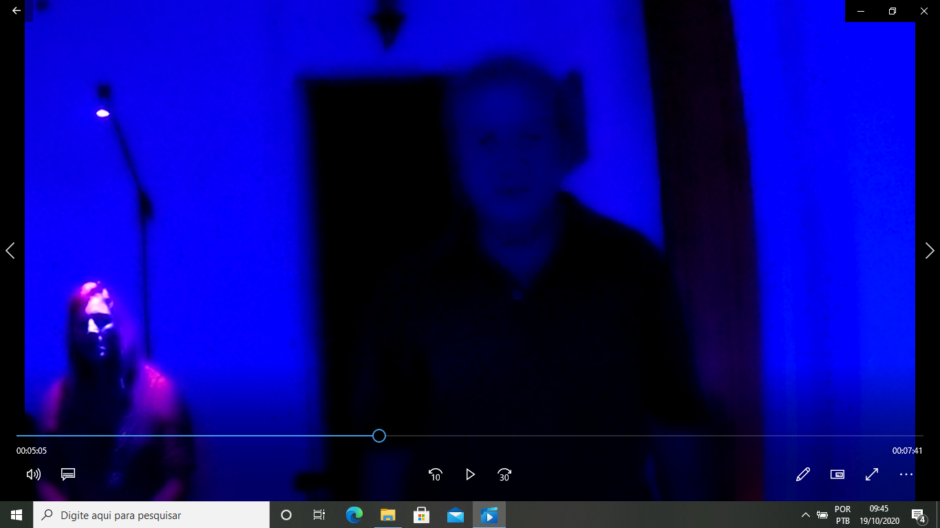Close the video player window
This screenshot has width=940, height=528.
[x=924, y=11]
